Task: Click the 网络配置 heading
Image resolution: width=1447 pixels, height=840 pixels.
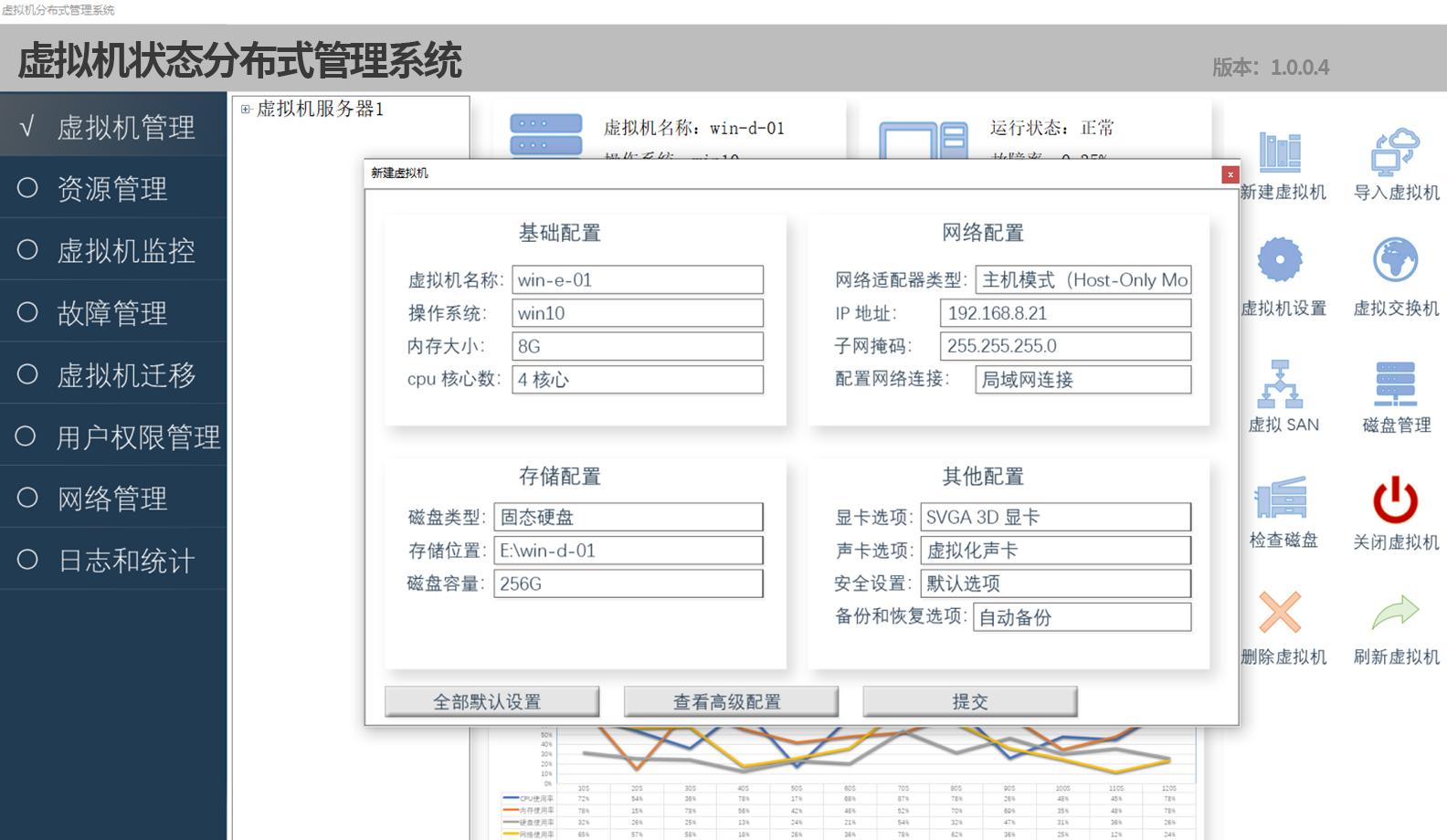Action: pyautogui.click(x=983, y=233)
